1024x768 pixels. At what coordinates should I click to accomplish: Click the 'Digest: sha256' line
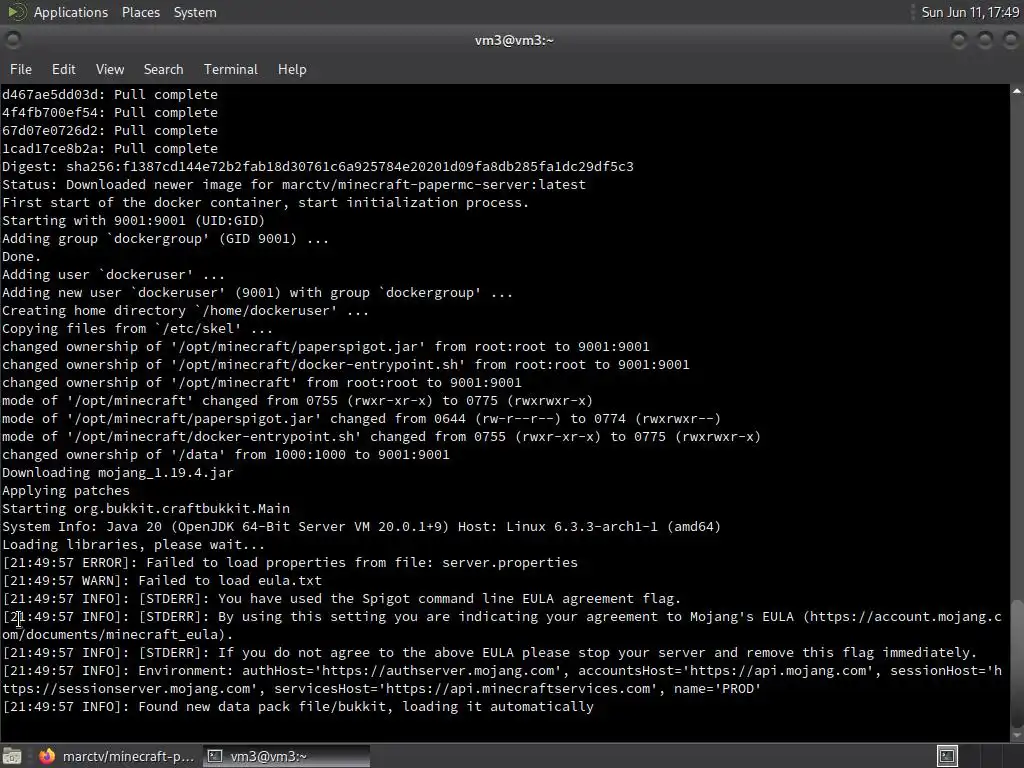pos(317,167)
